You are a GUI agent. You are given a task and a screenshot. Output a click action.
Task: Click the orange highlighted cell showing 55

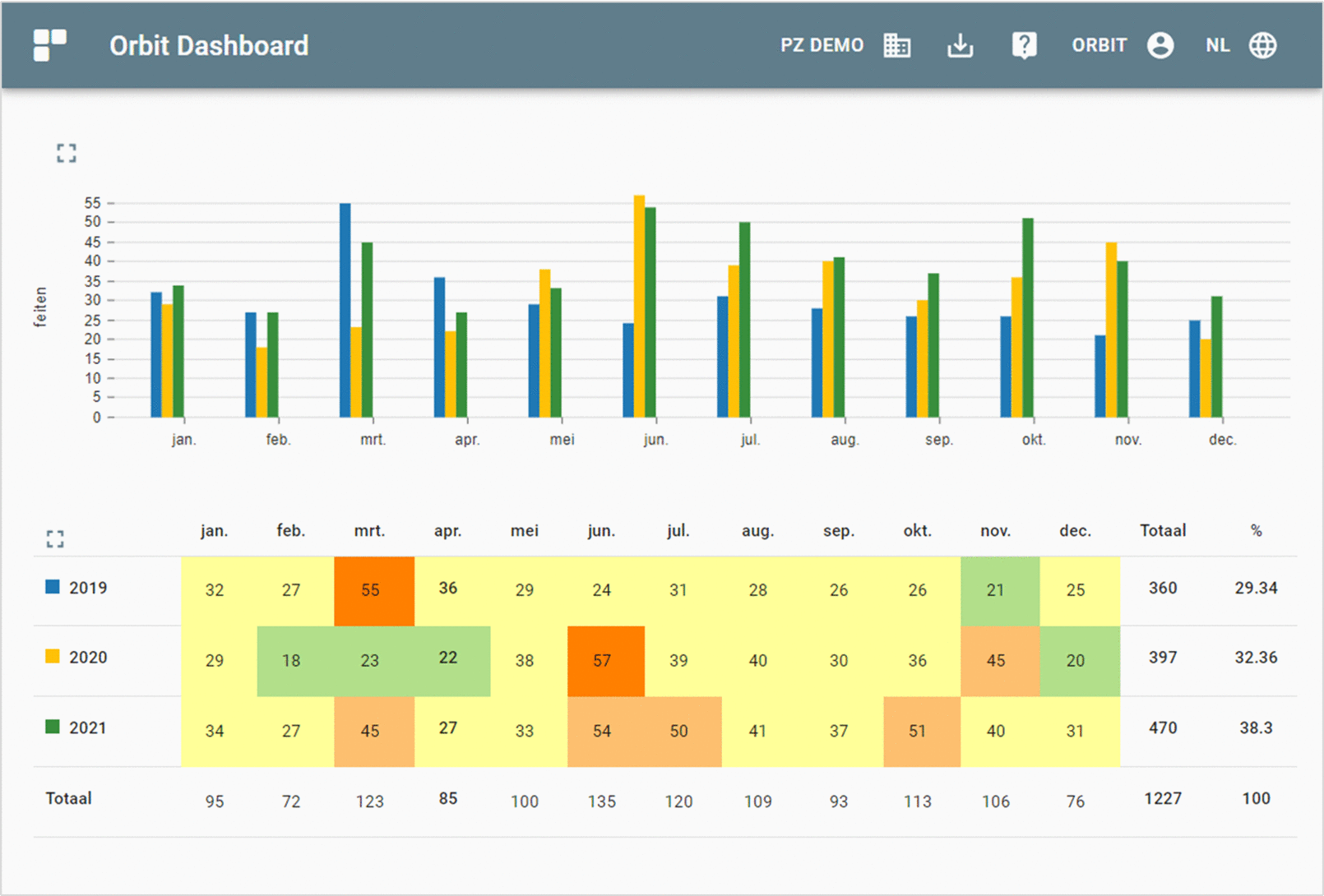pos(370,589)
